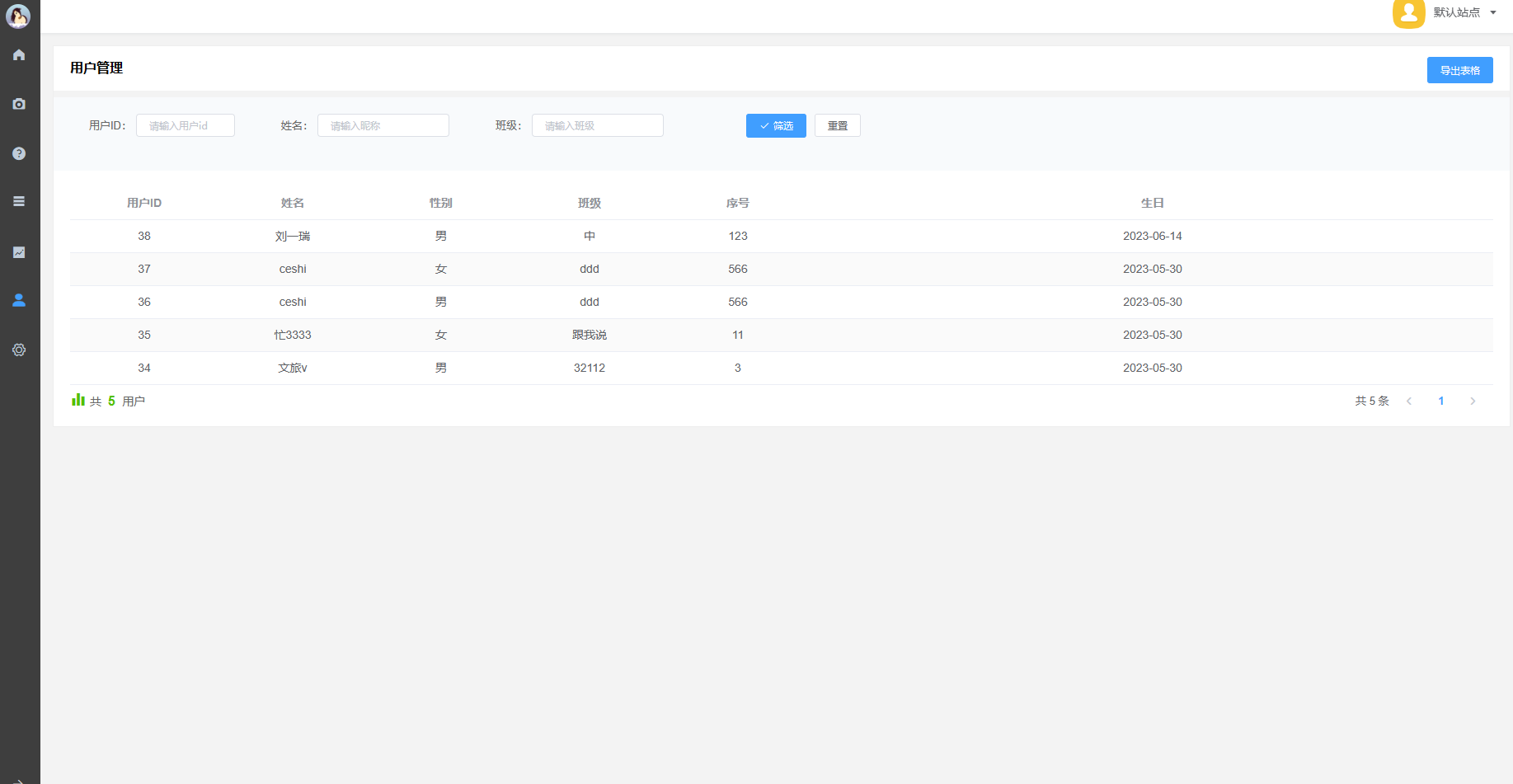Expand the sidebar with bottom arrow
1513x784 pixels.
pyautogui.click(x=19, y=781)
